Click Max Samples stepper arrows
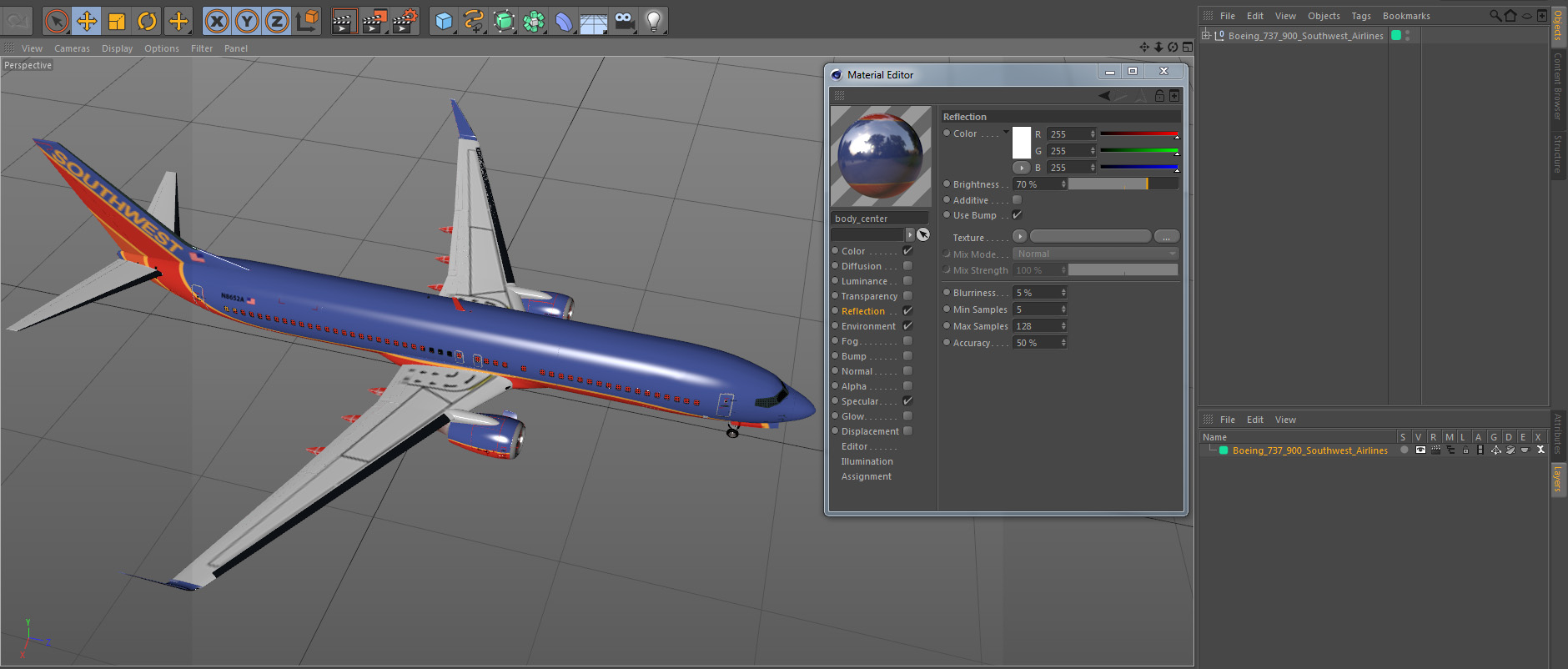1568x669 pixels. point(1063,326)
